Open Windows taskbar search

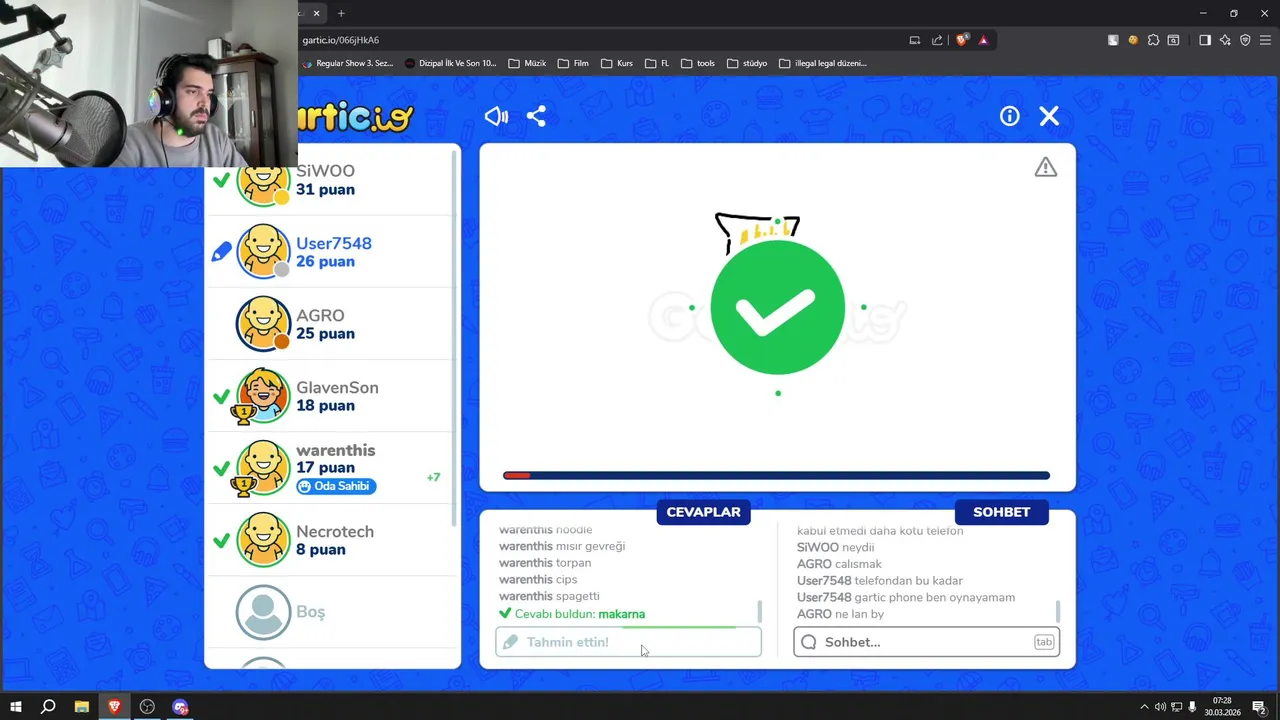[x=48, y=707]
